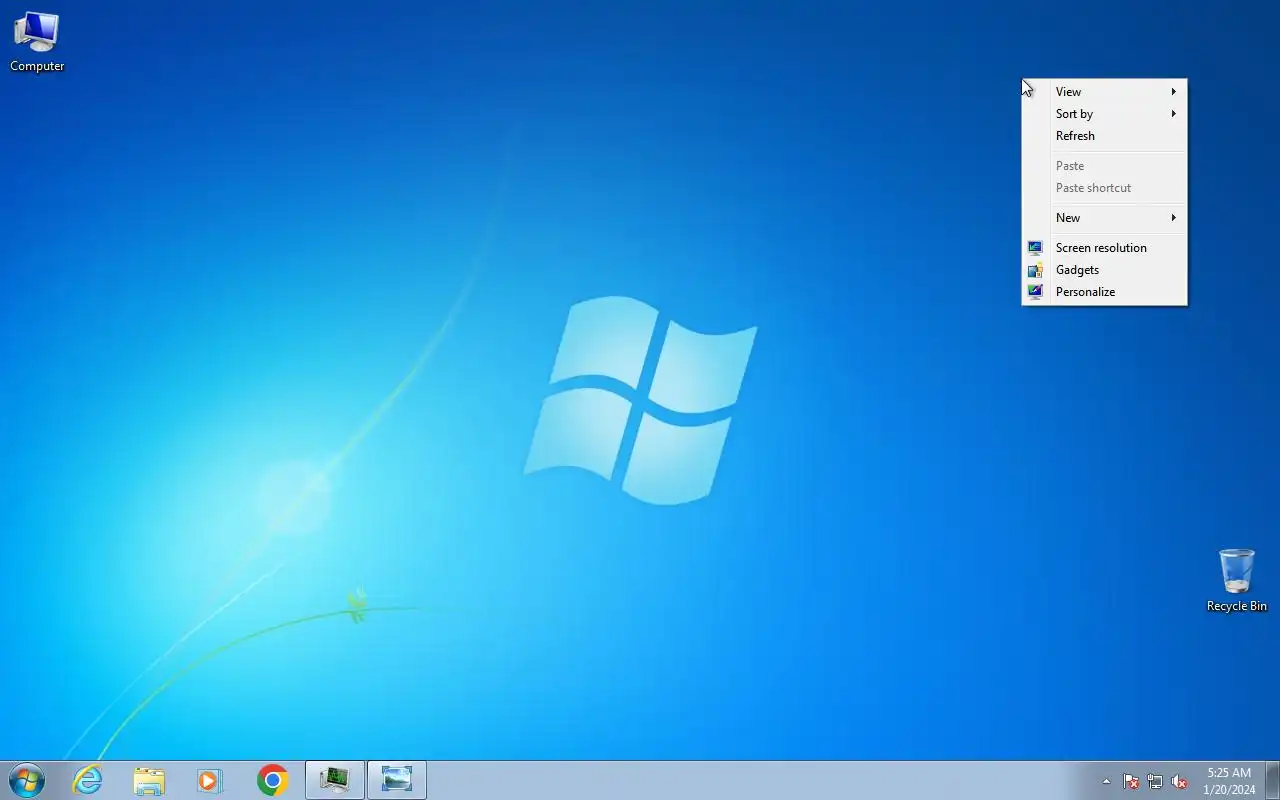Open Windows Explorer folder icon in taskbar
Image resolution: width=1280 pixels, height=800 pixels.
[x=149, y=780]
